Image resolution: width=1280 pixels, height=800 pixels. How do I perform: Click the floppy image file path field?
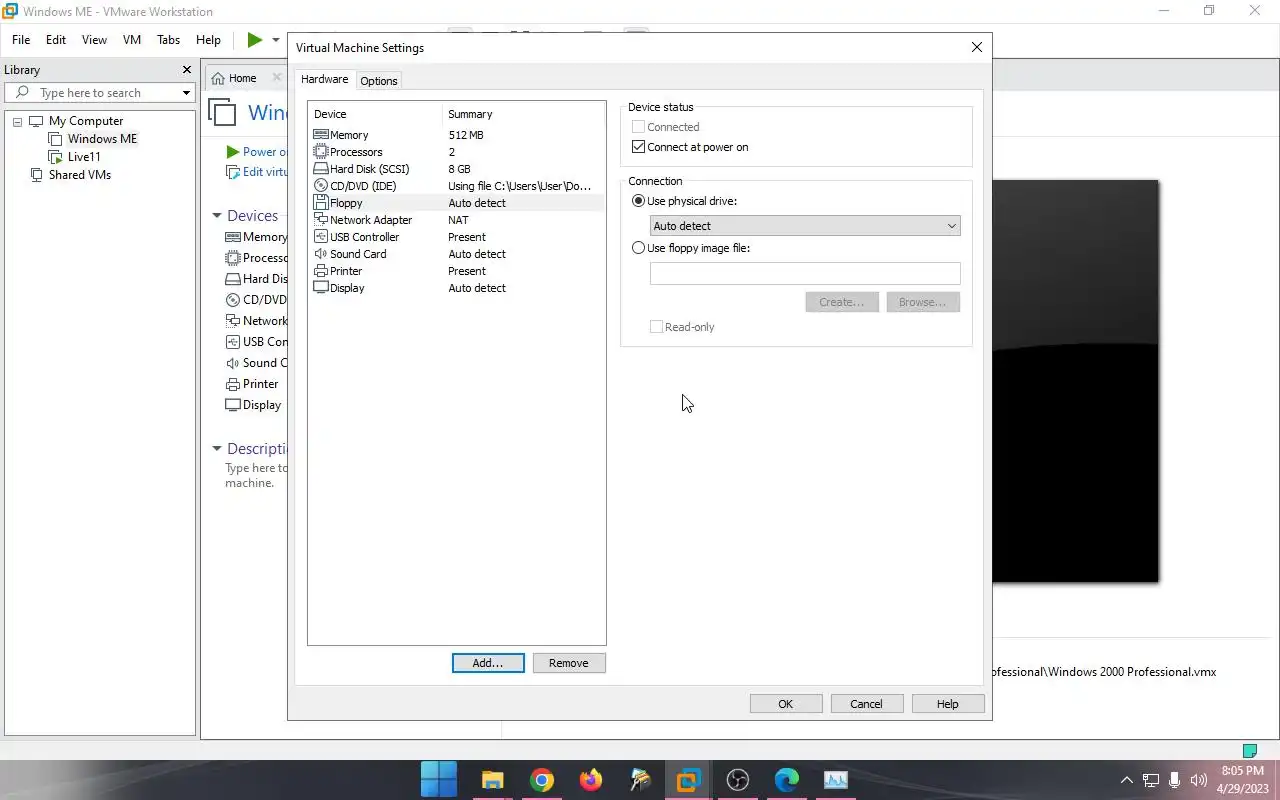tap(805, 273)
